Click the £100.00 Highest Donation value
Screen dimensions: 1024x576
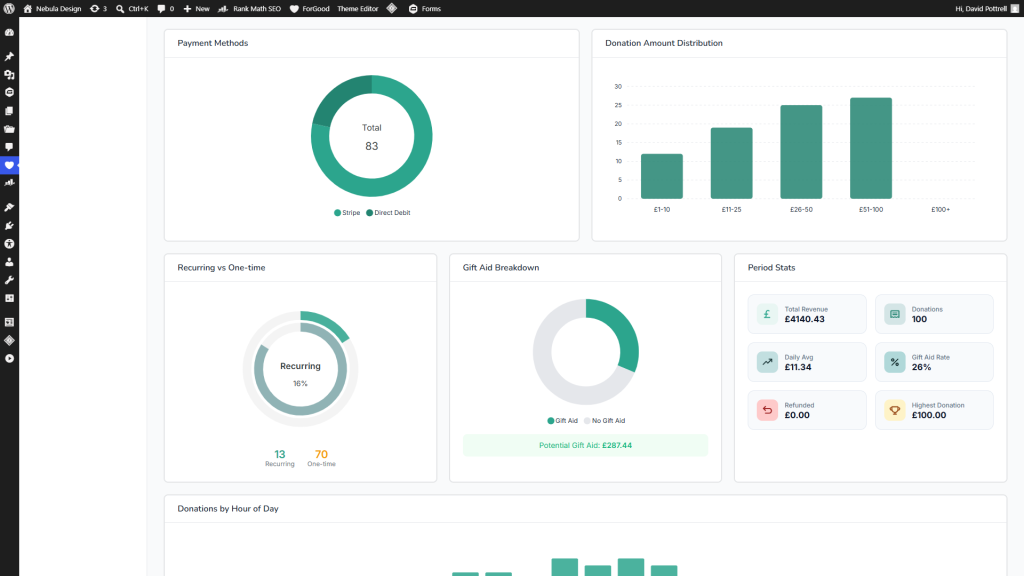929,415
